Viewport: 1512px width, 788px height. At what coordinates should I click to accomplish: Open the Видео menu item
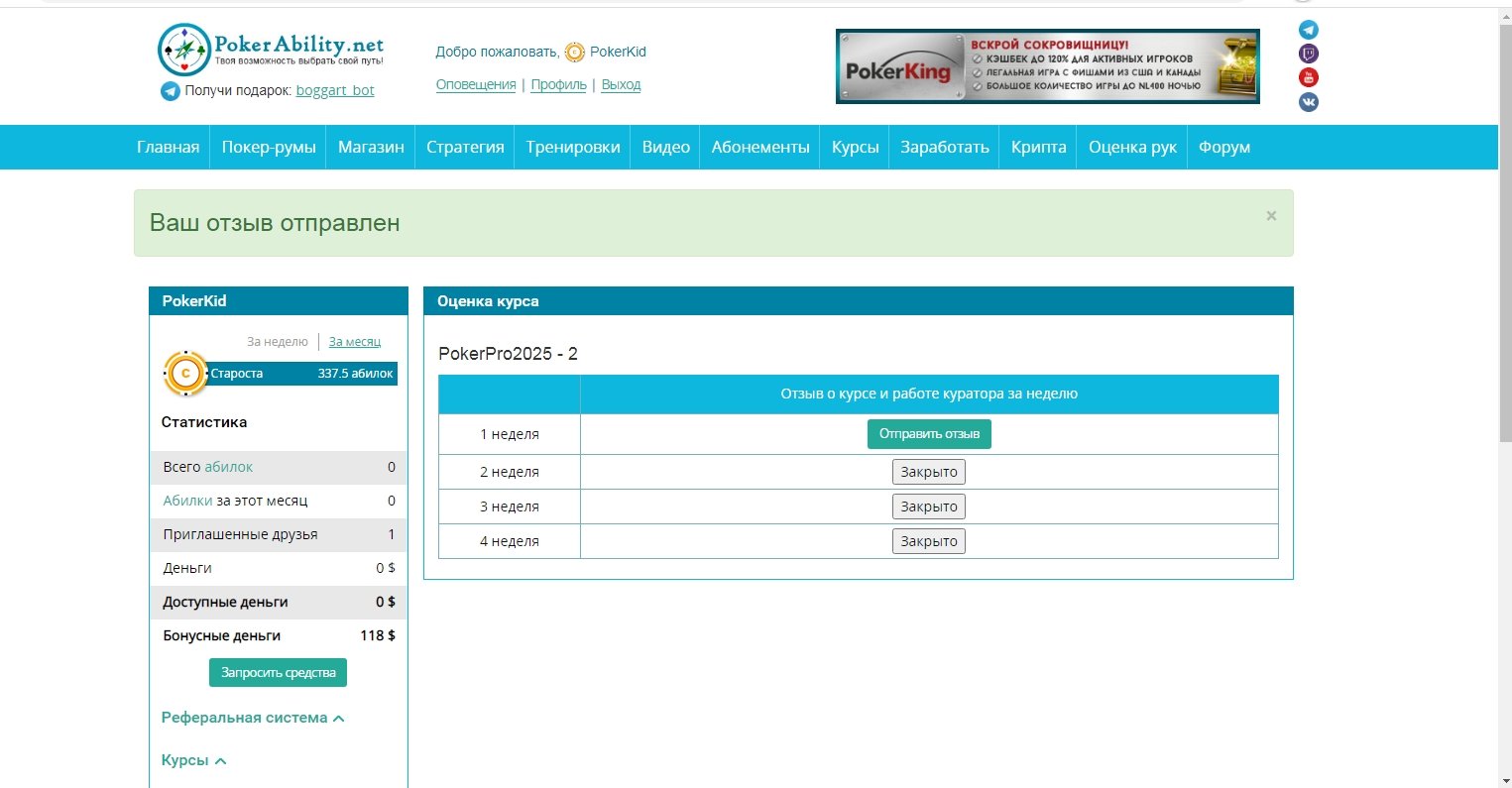(x=666, y=147)
